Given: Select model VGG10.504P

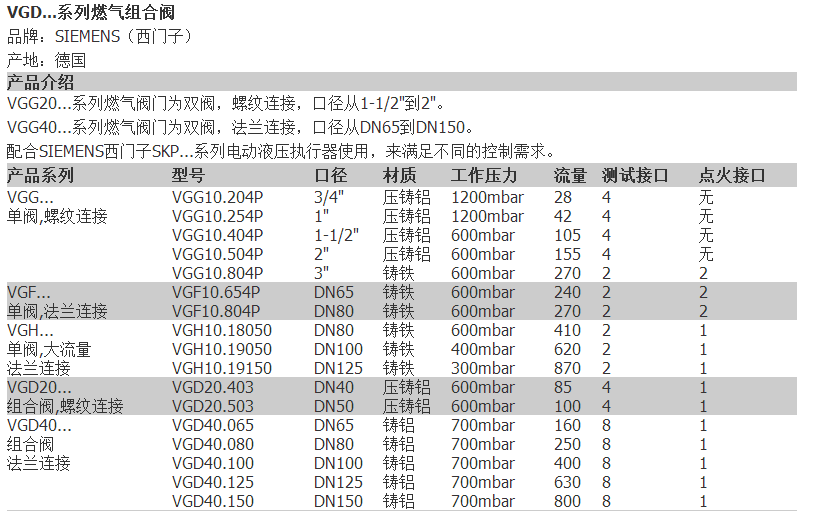Looking at the screenshot, I should click(217, 254).
